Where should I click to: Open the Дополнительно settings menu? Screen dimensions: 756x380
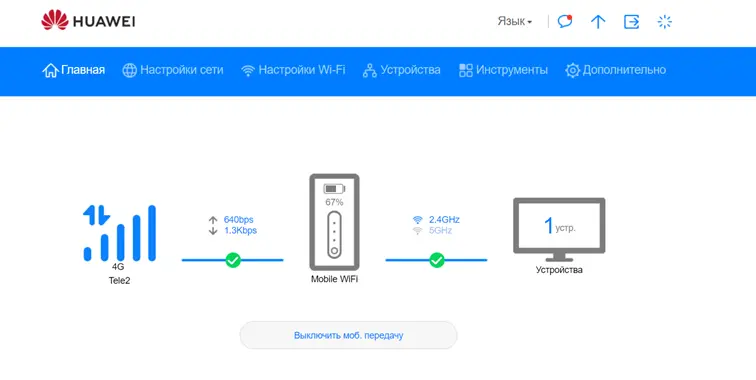point(616,70)
